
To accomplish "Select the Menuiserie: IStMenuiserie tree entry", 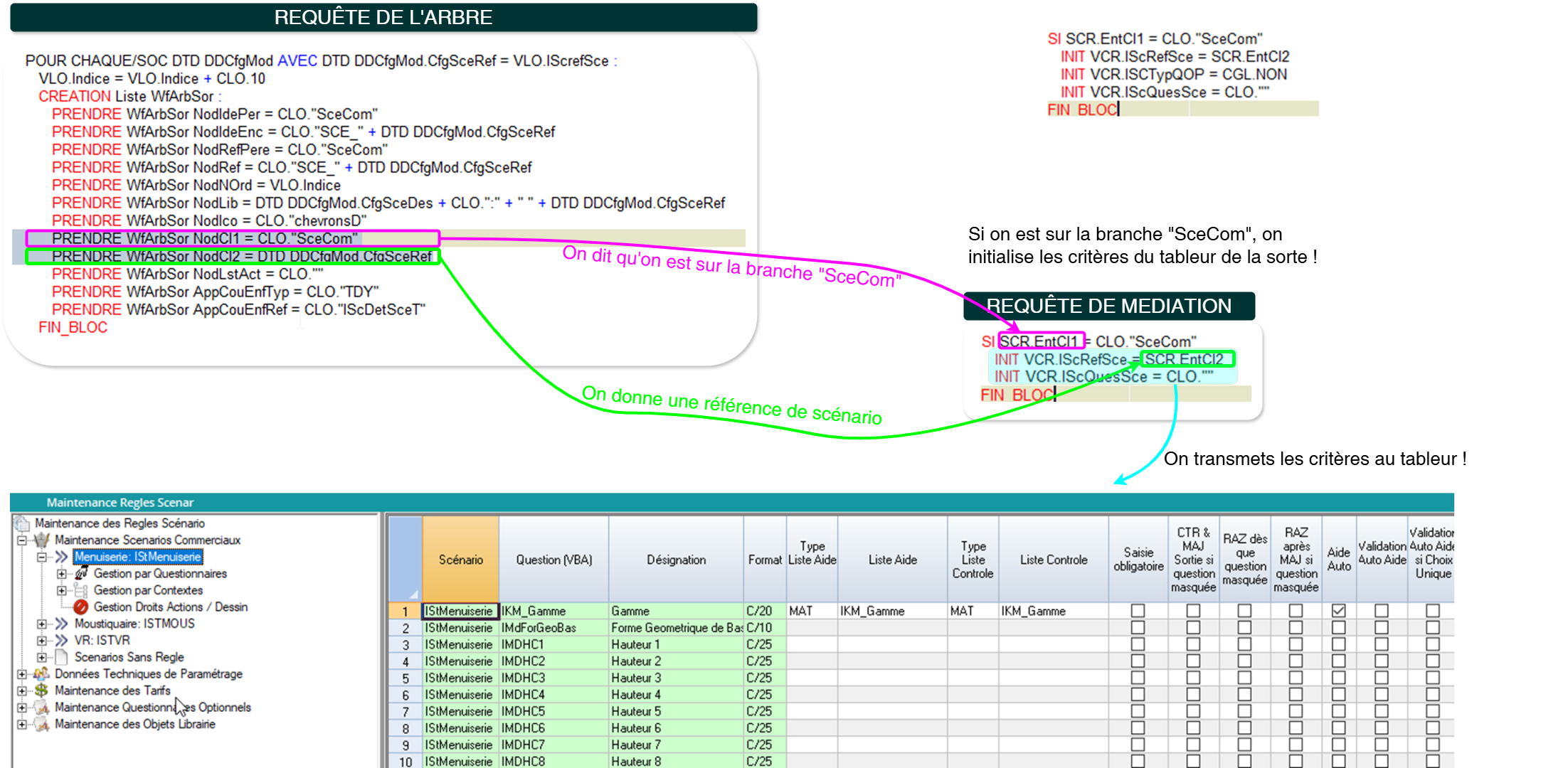I will pyautogui.click(x=139, y=556).
